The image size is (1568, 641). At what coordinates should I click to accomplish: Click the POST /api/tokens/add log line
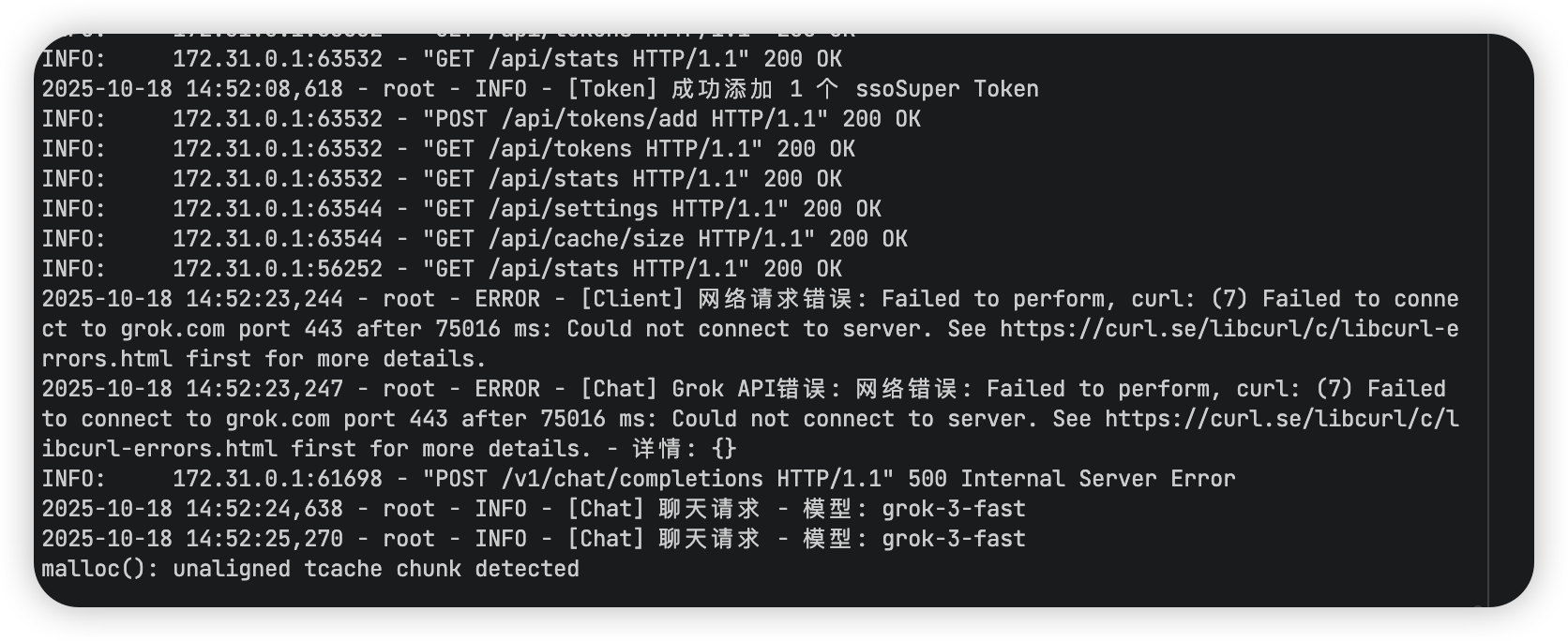click(x=481, y=119)
